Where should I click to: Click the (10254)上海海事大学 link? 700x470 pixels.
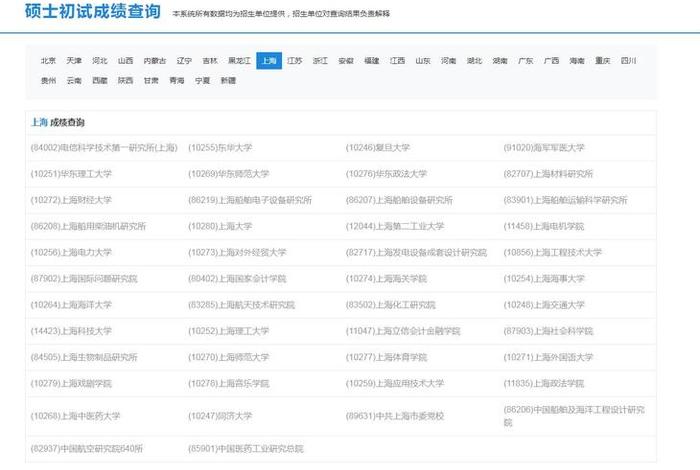point(544,279)
